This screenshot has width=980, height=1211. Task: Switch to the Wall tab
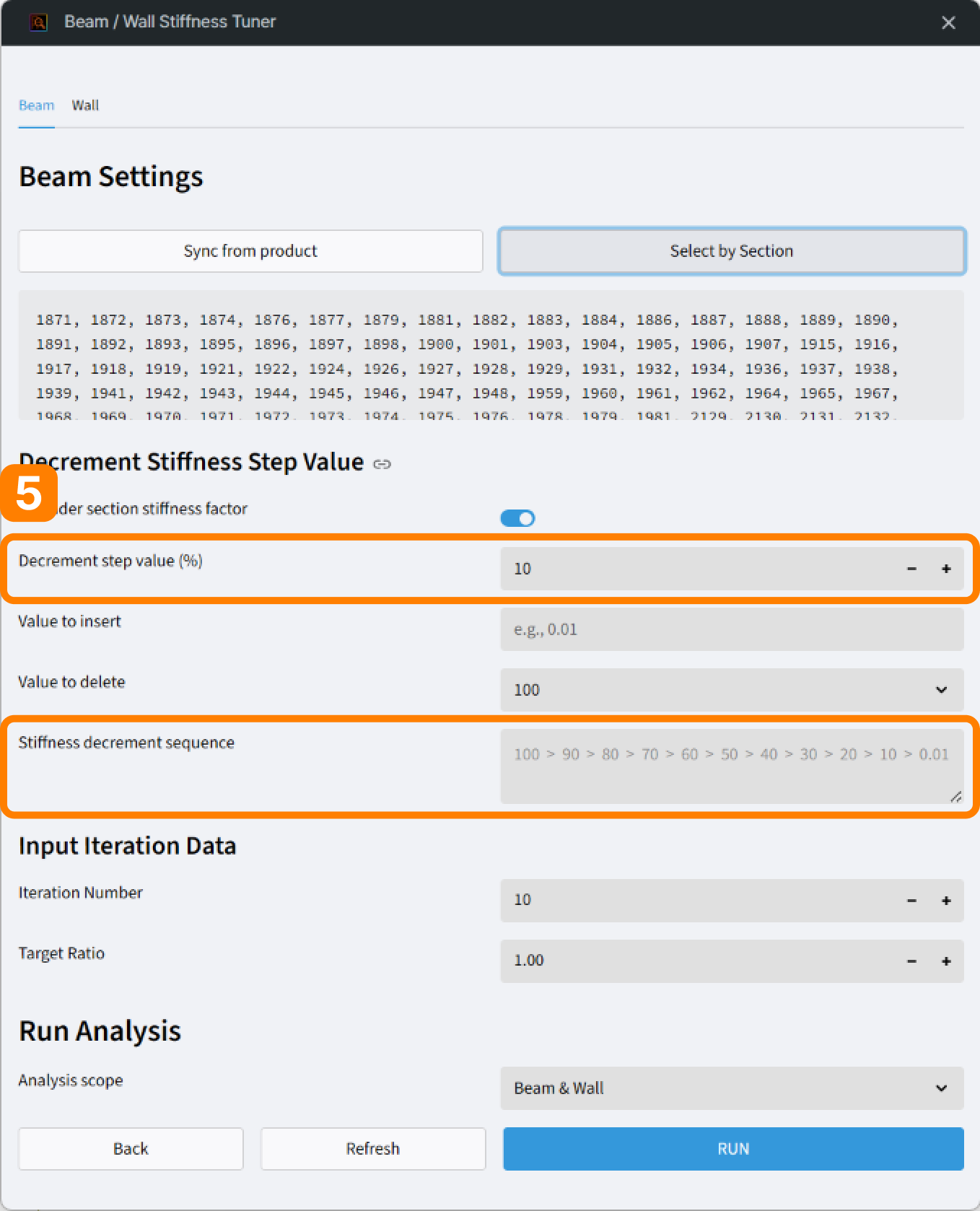[x=85, y=105]
